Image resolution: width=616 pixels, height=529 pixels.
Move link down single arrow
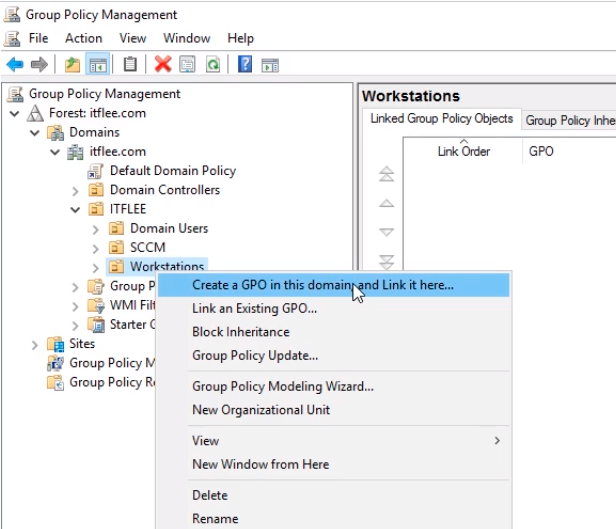(x=386, y=232)
